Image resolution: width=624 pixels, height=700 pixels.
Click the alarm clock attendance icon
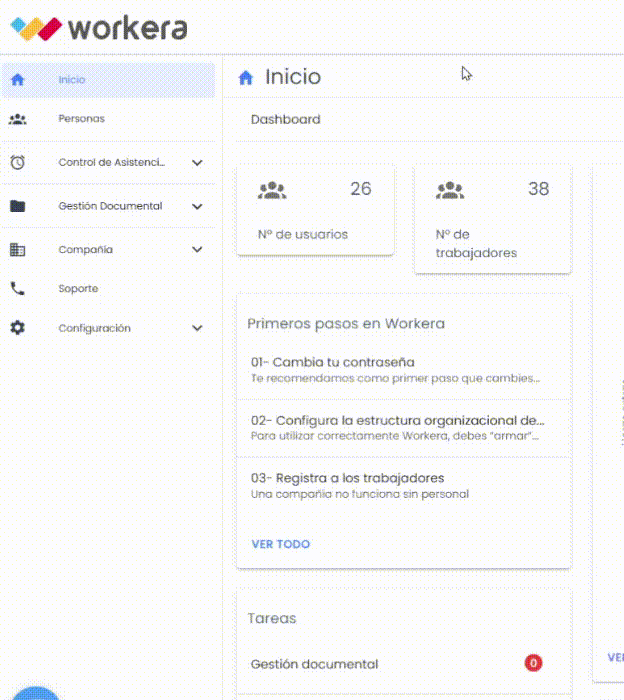(x=17, y=162)
